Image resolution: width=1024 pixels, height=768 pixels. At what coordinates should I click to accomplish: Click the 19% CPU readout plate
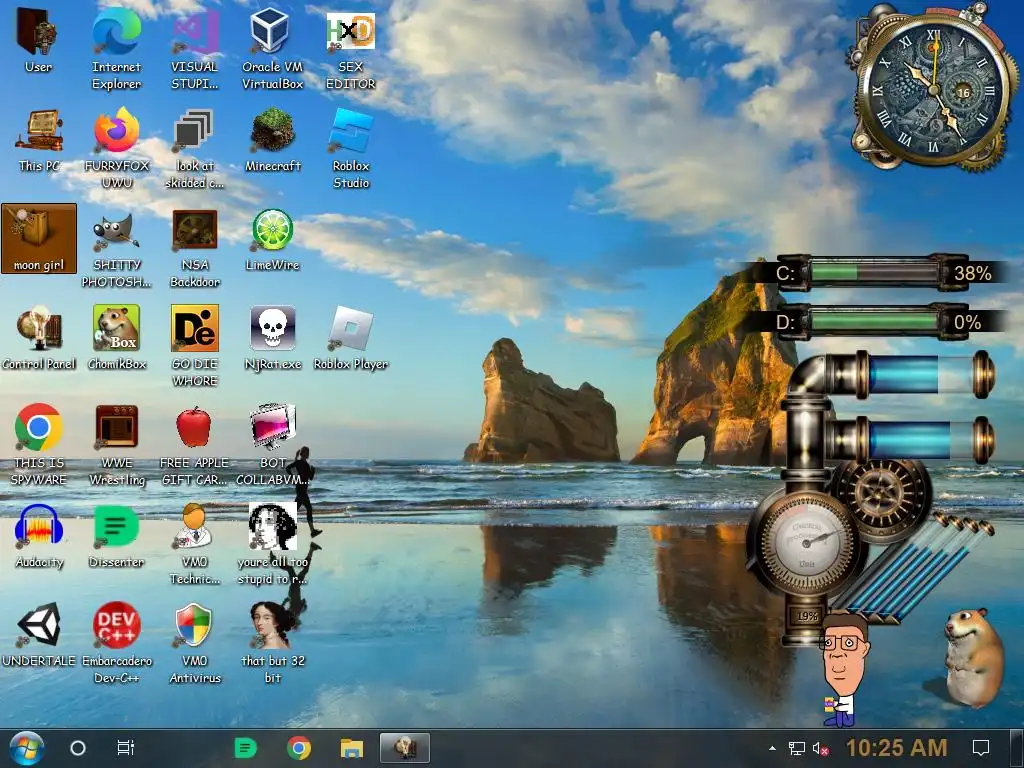click(x=807, y=616)
